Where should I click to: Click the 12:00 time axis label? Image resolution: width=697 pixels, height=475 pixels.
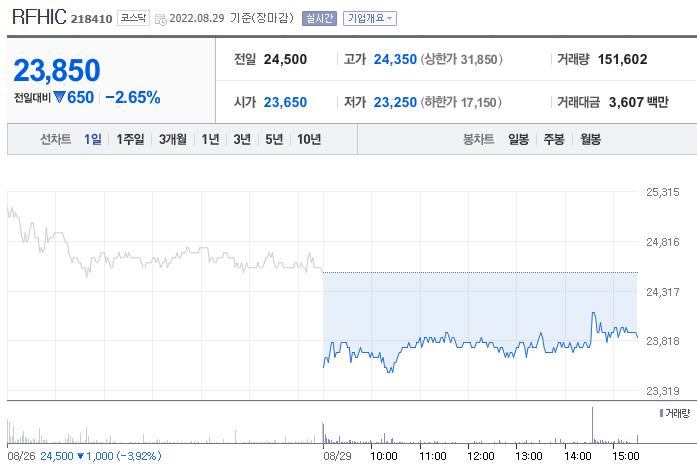(x=481, y=456)
